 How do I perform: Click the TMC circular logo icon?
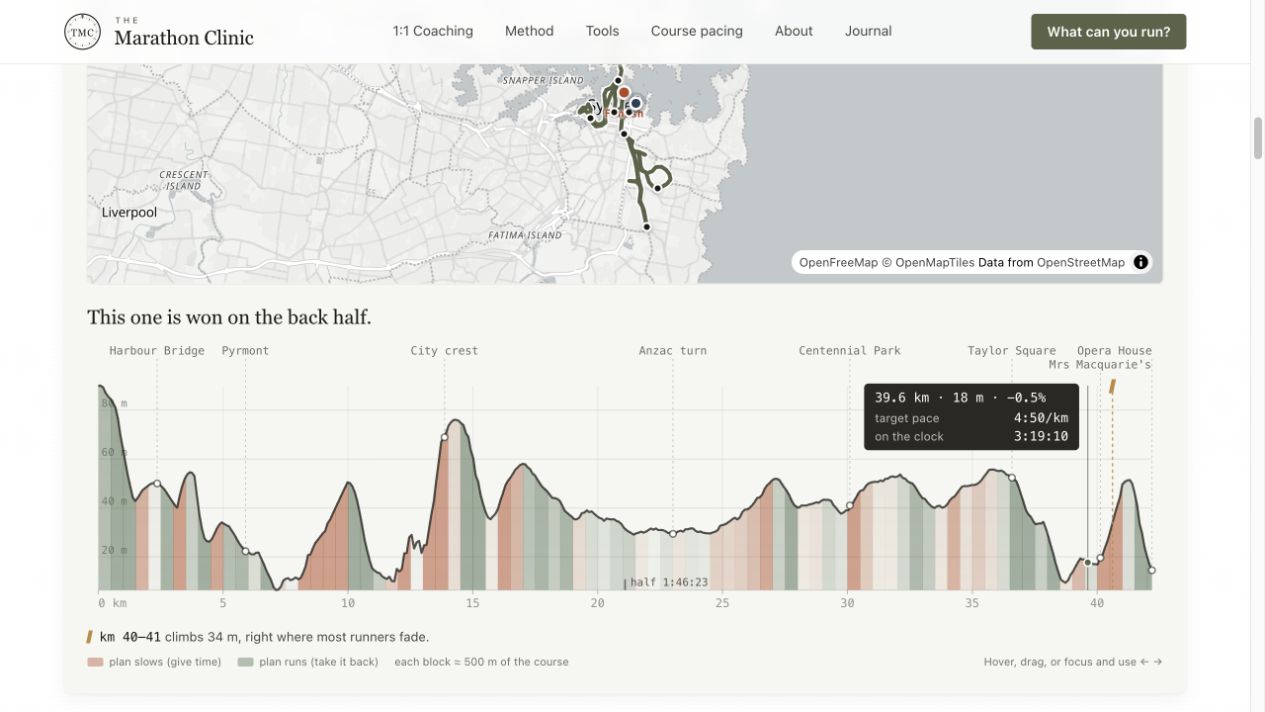[82, 31]
